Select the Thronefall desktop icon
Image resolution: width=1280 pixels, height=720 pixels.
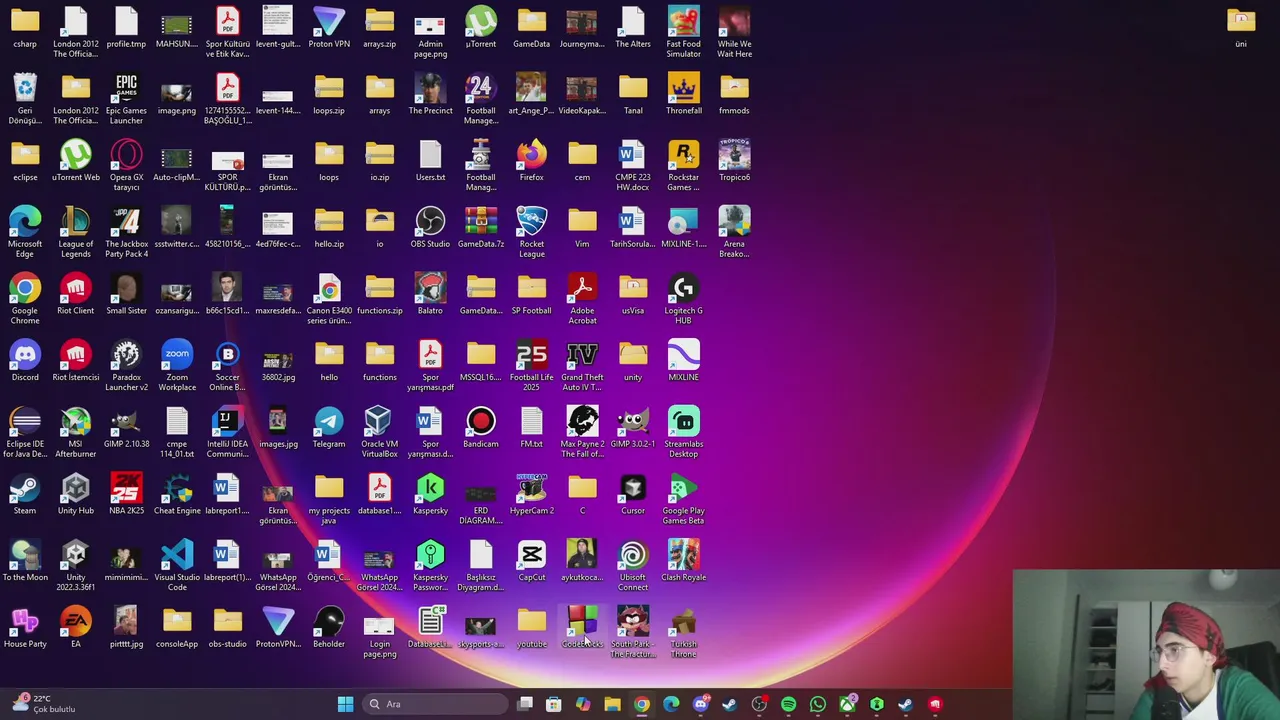pos(683,94)
